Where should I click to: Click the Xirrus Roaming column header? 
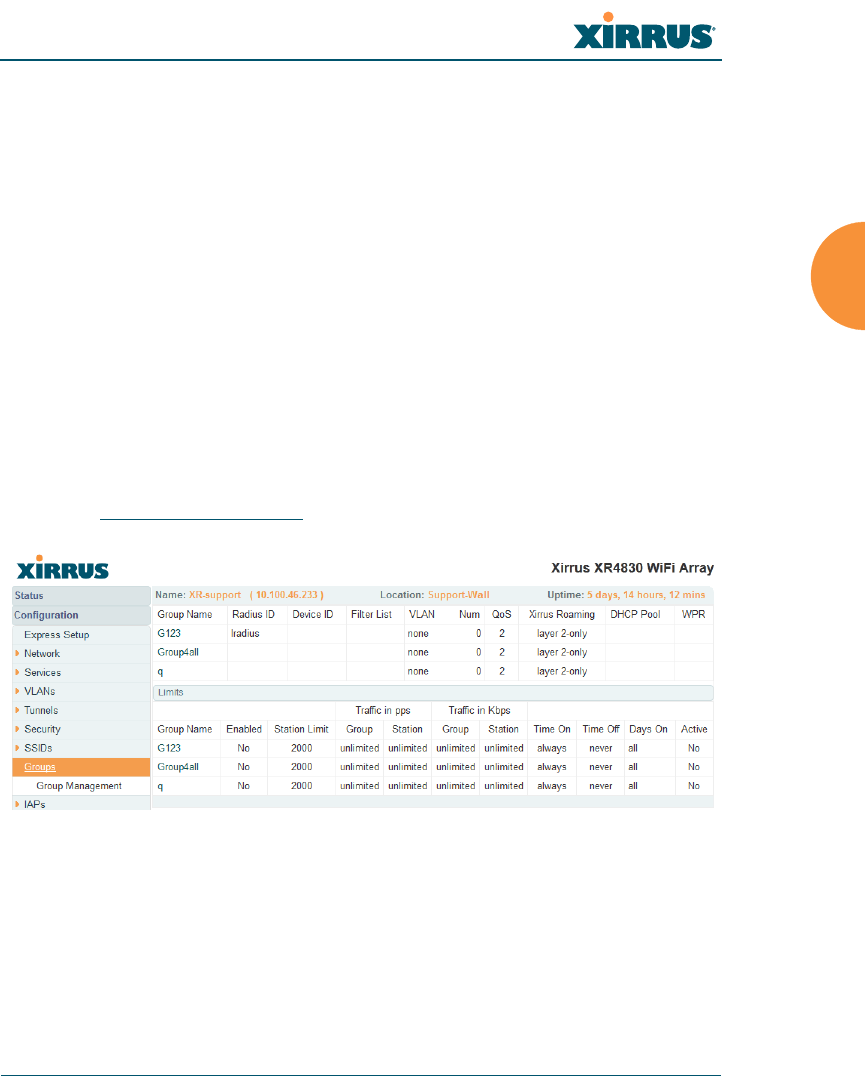click(x=562, y=614)
